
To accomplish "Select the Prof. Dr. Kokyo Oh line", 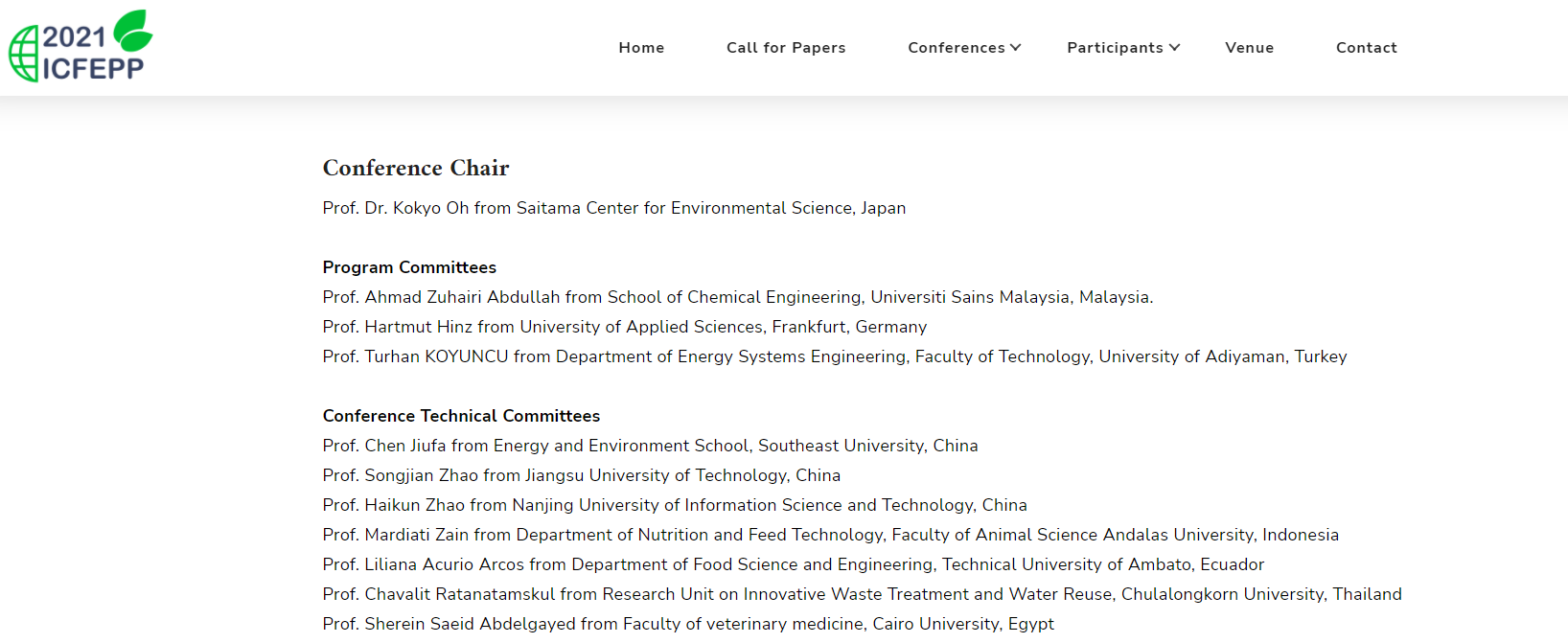I will click(x=614, y=208).
